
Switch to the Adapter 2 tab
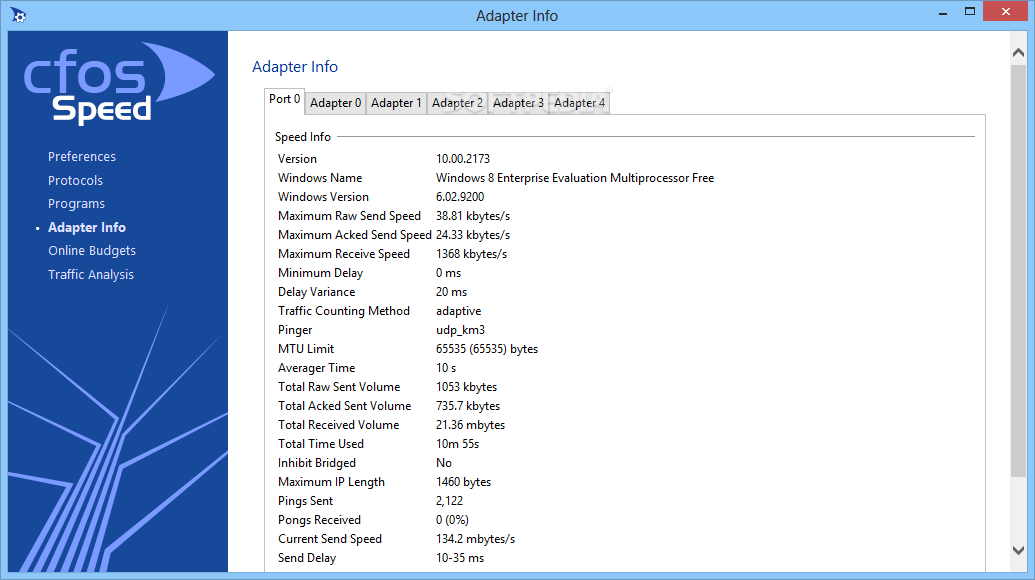pyautogui.click(x=457, y=103)
